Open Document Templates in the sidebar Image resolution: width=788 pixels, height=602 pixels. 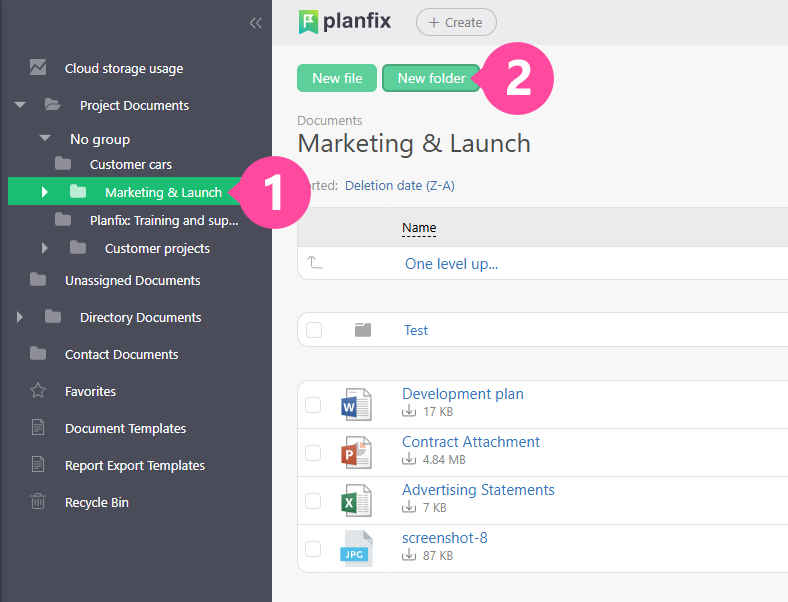[x=125, y=428]
